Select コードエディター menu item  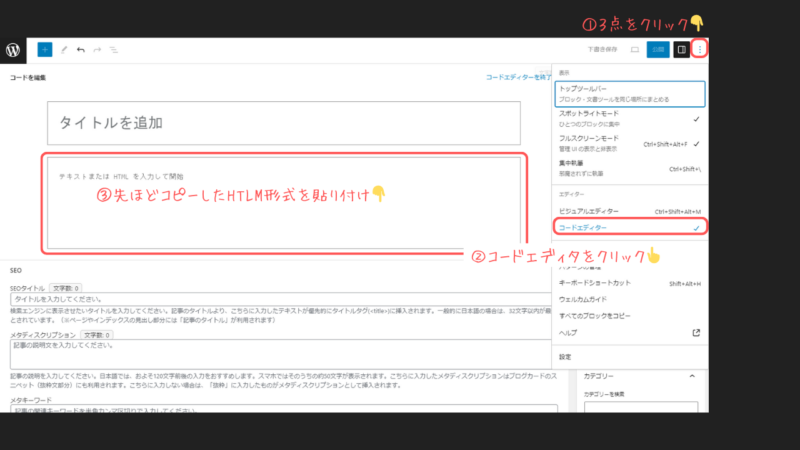[630, 227]
